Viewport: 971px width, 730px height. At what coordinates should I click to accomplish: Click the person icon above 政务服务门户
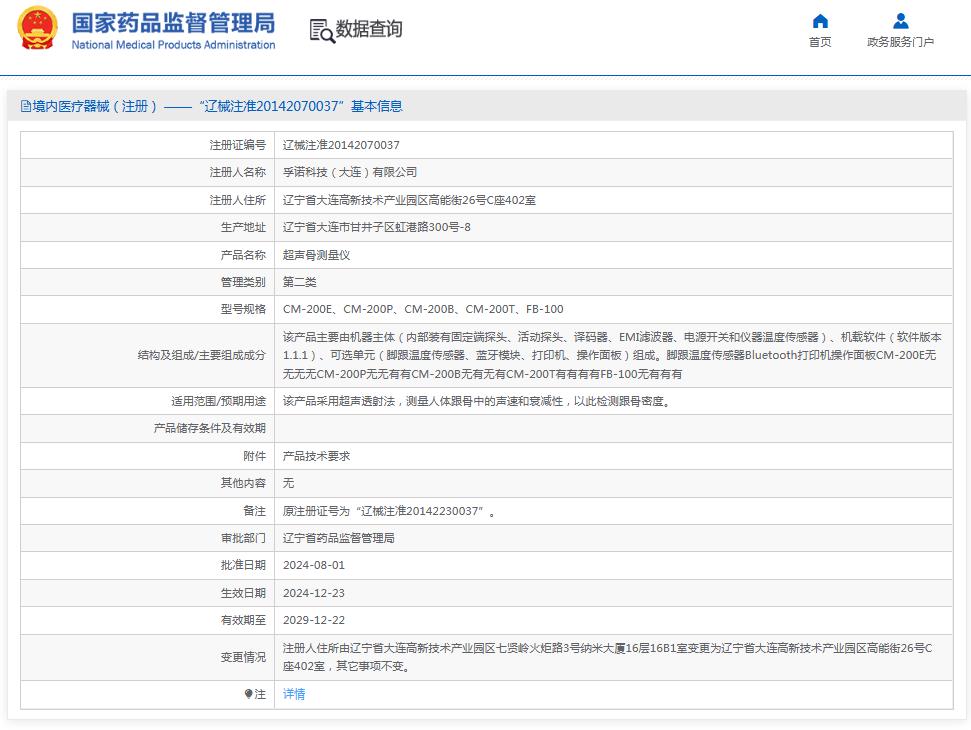899,21
